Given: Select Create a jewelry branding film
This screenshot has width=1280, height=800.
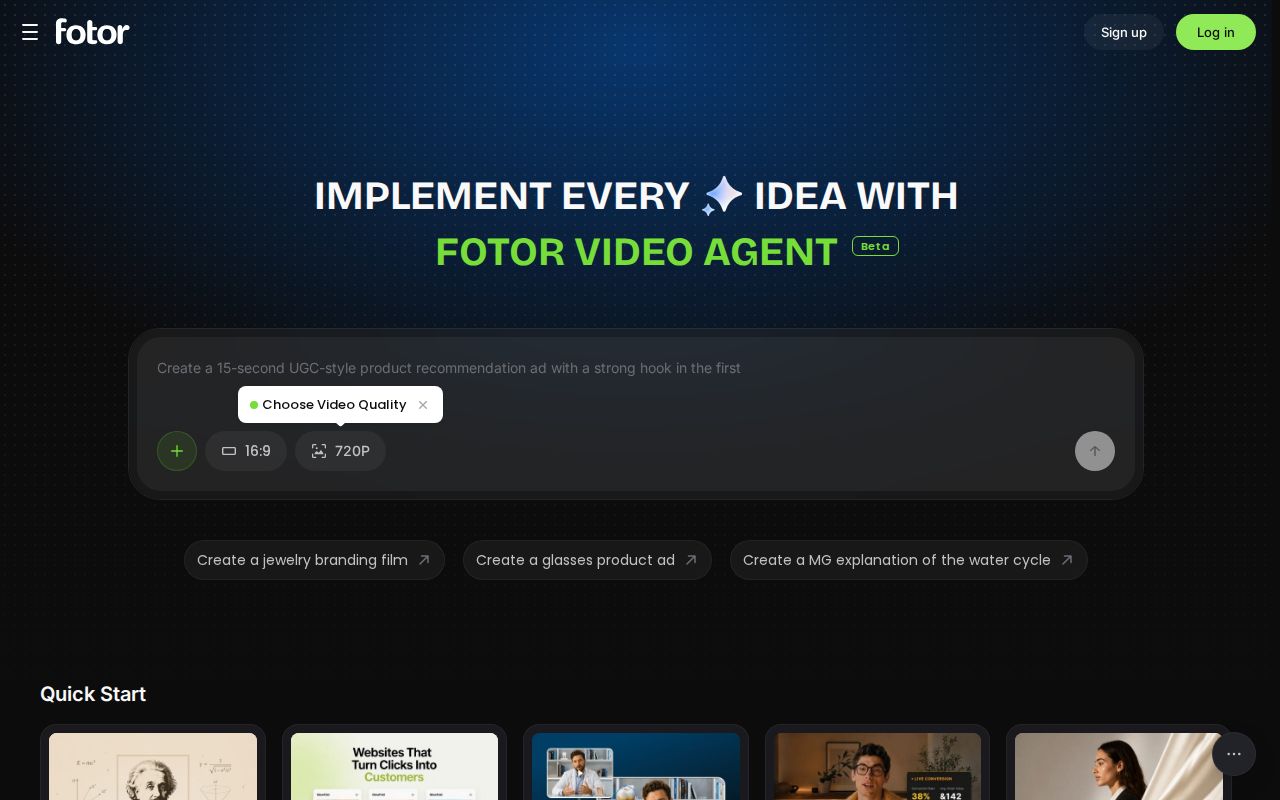Looking at the screenshot, I should [x=314, y=560].
